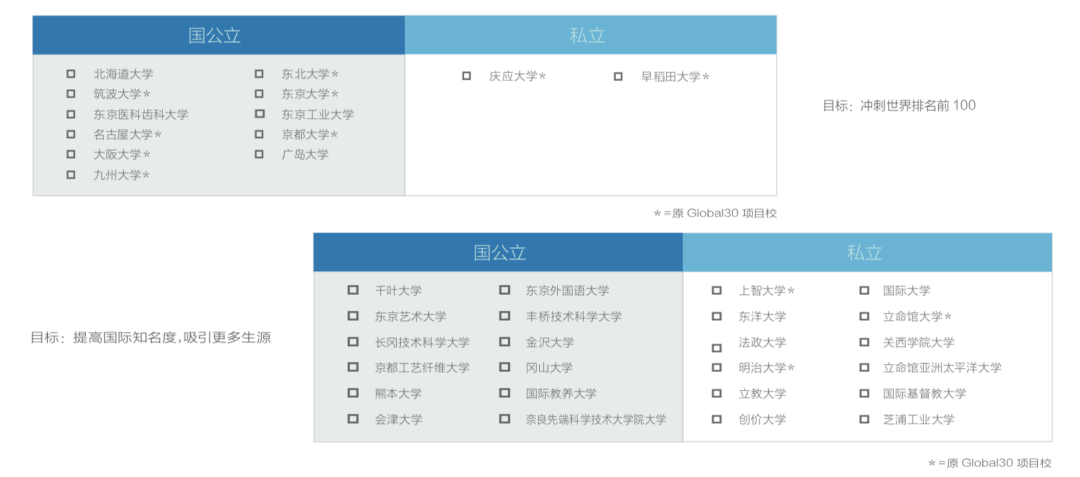Click the Global30 footnote below 芝浦工业大学 table
1080x477 pixels.
pos(990,463)
